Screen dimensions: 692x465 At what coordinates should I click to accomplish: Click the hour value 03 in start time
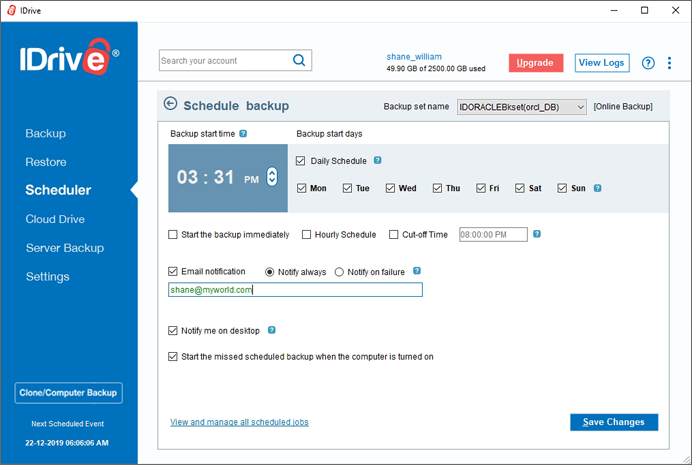[187, 177]
